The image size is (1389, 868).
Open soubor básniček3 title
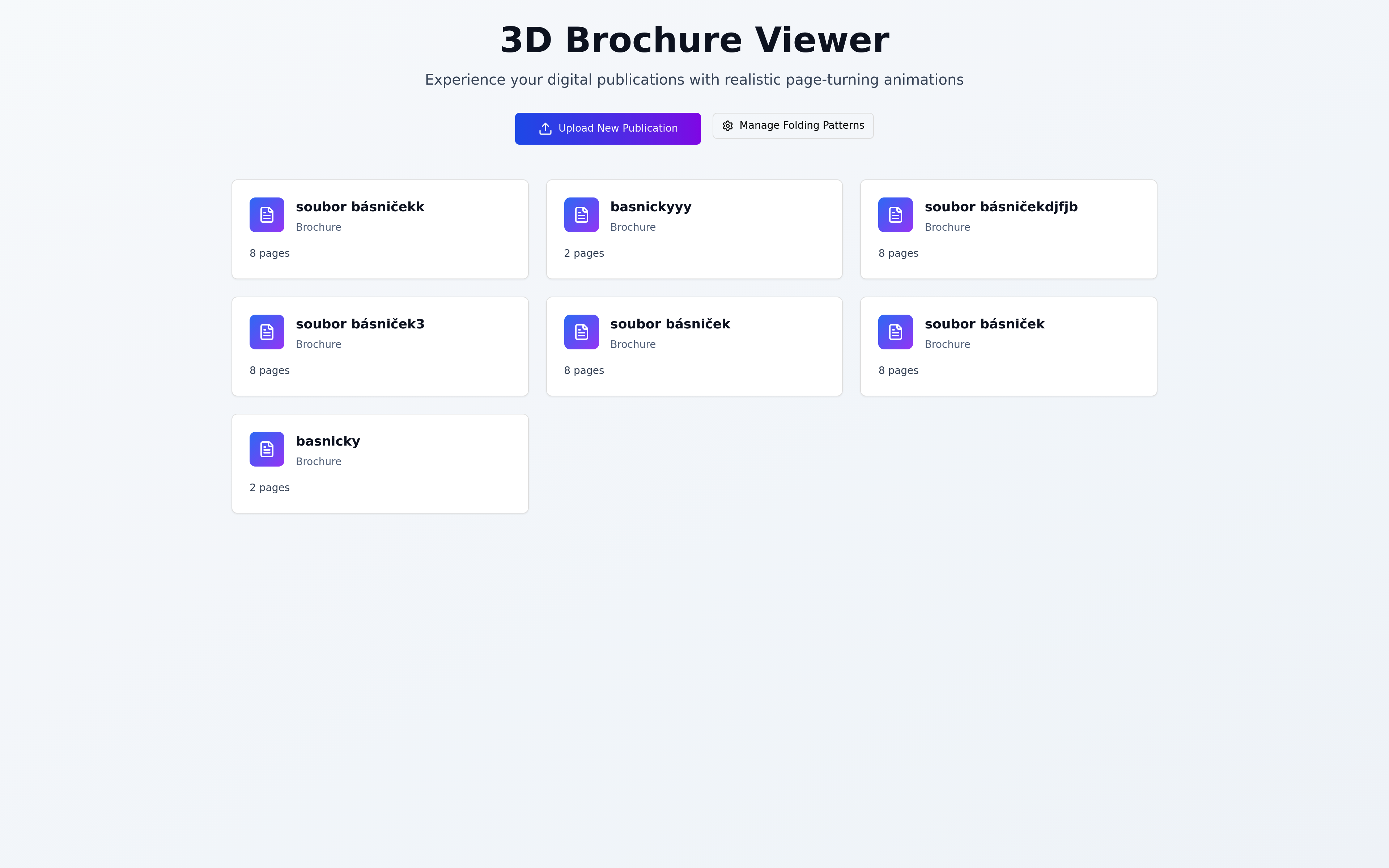[360, 324]
